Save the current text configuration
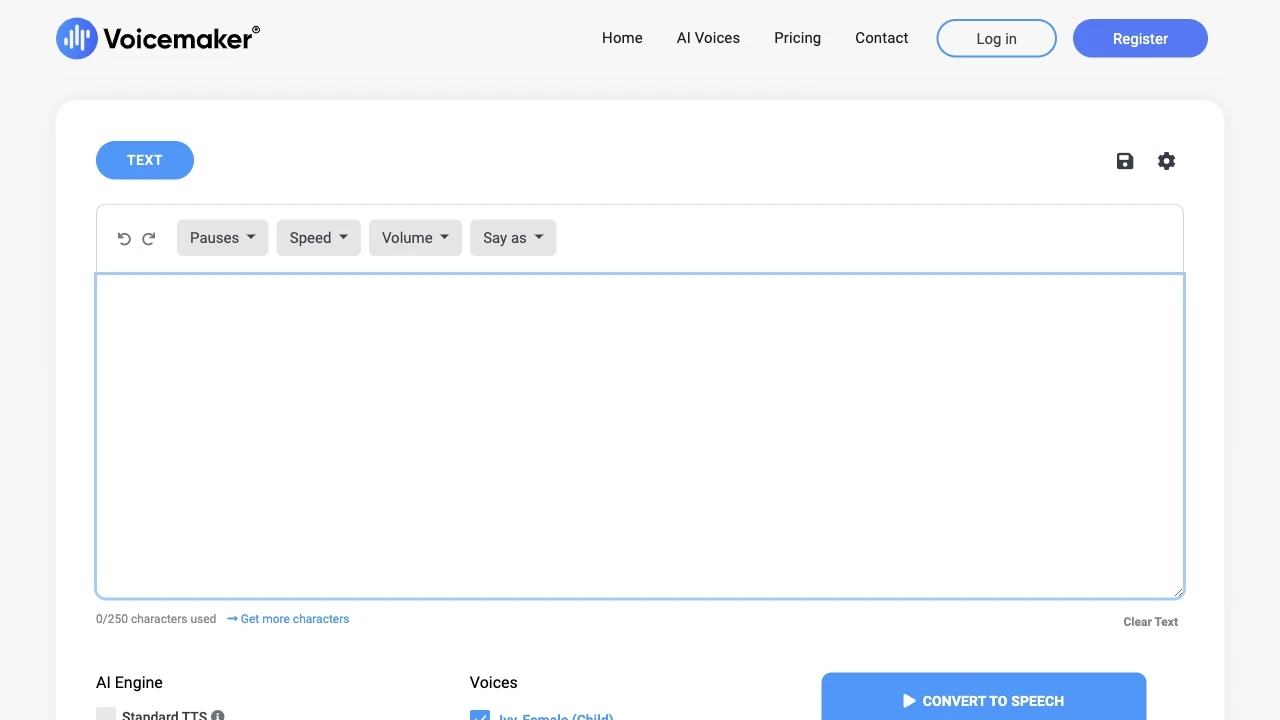This screenshot has width=1280, height=720. tap(1124, 160)
